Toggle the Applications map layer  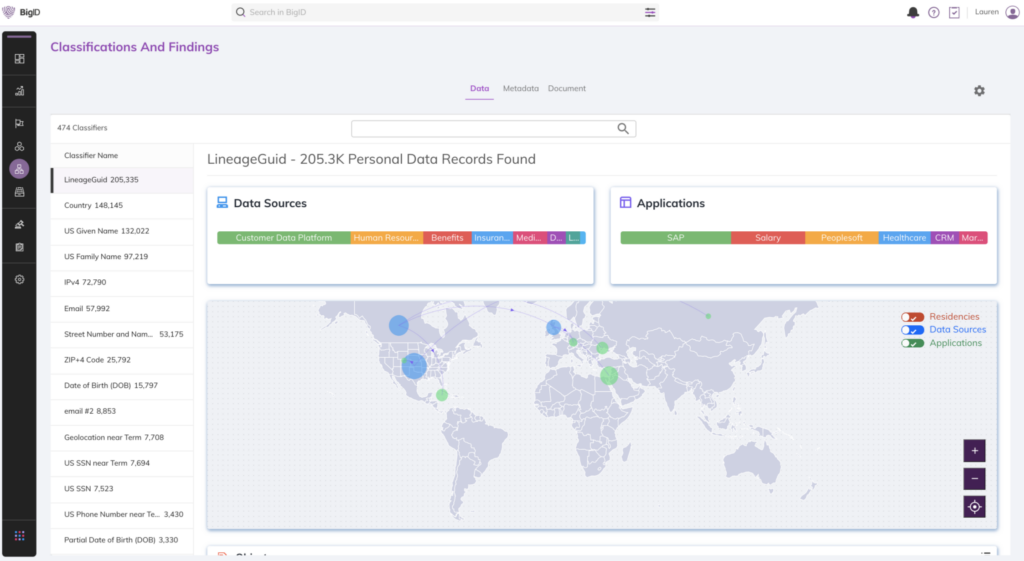click(911, 343)
